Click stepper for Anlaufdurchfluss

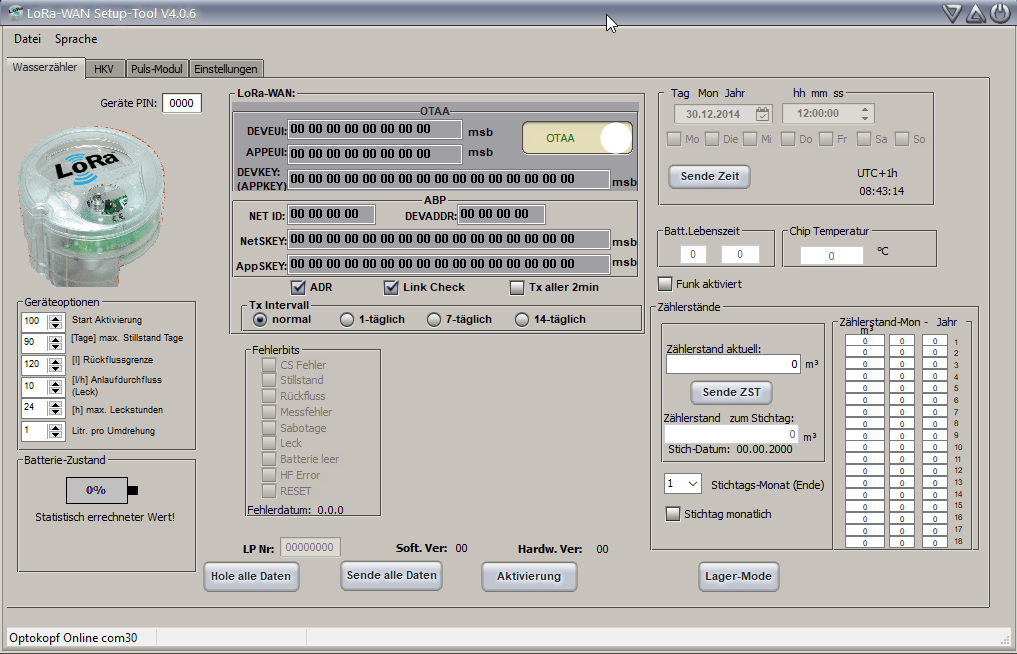pos(56,387)
